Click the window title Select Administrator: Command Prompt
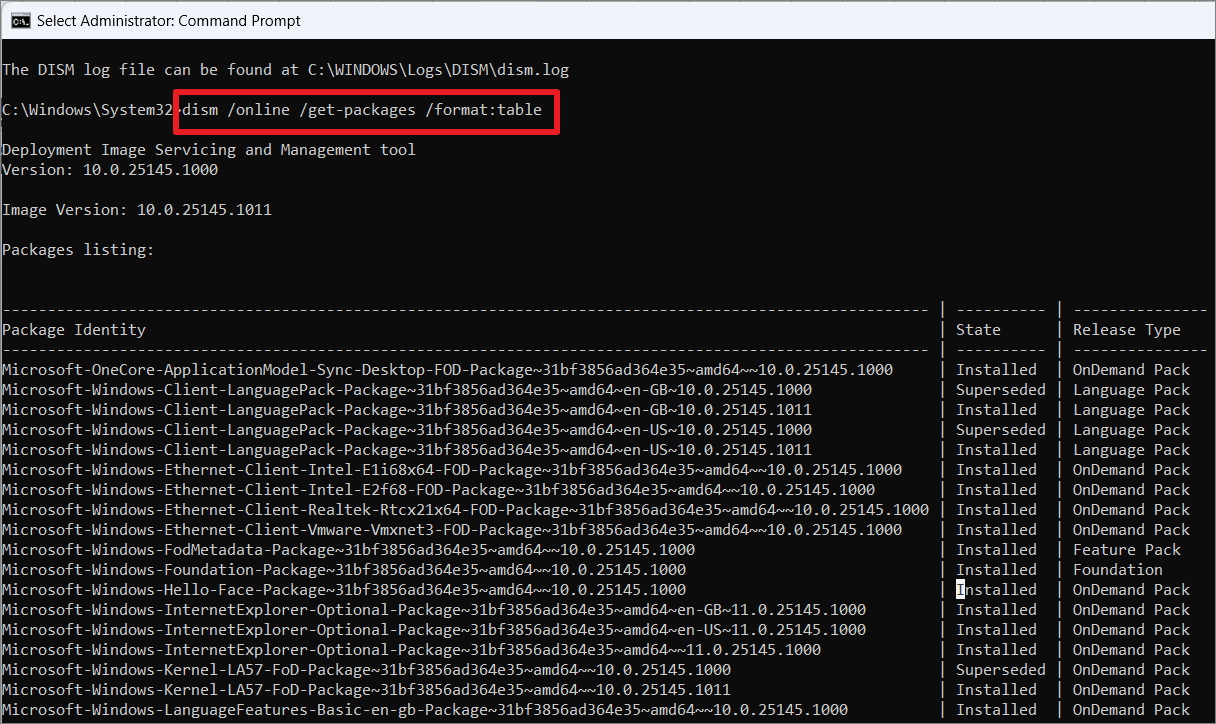The height and width of the screenshot is (724, 1216). tap(166, 20)
